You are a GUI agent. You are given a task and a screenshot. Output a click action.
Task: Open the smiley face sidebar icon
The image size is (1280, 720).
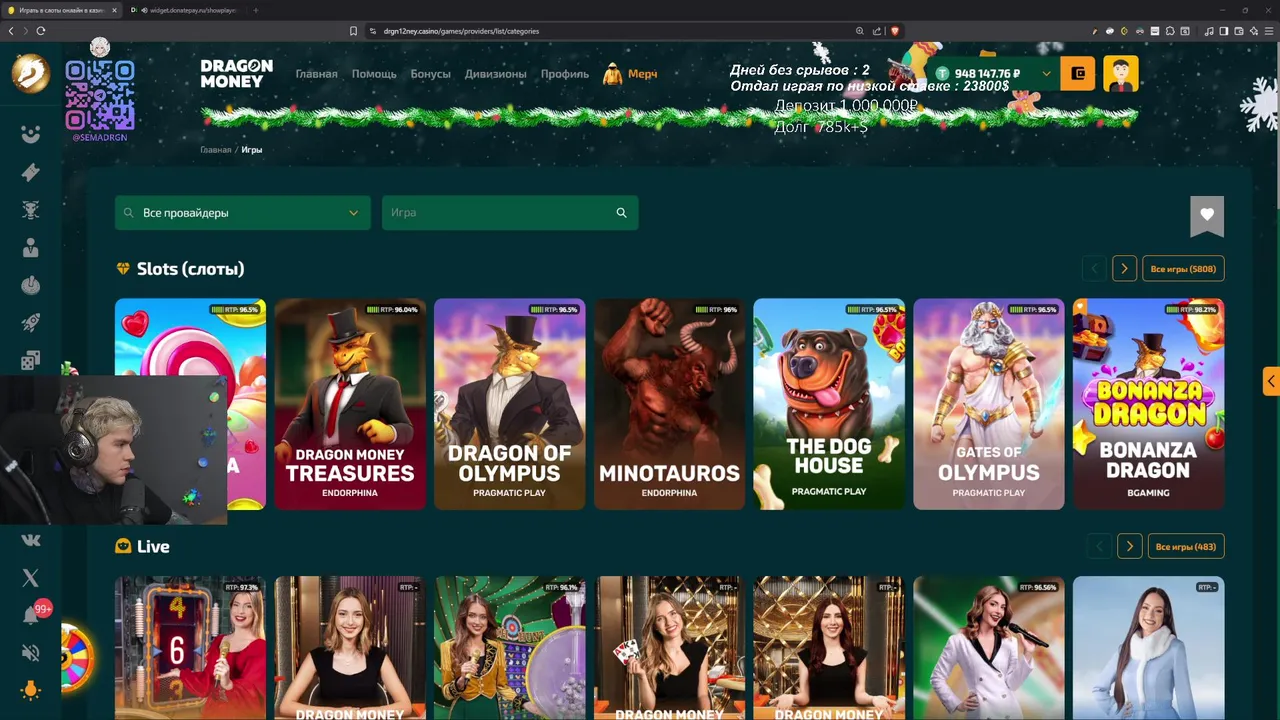tap(31, 134)
